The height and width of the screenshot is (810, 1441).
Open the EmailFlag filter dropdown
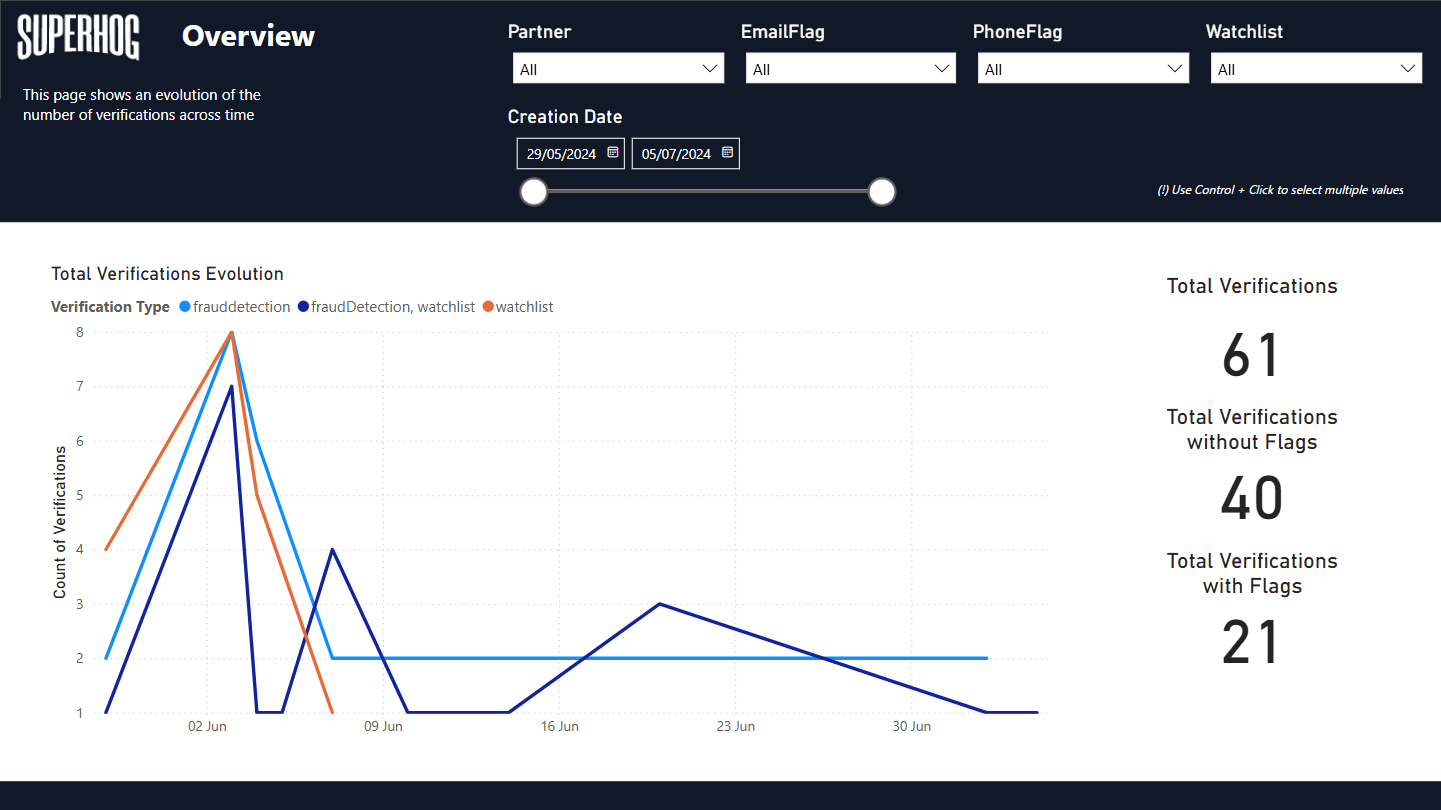coord(850,69)
